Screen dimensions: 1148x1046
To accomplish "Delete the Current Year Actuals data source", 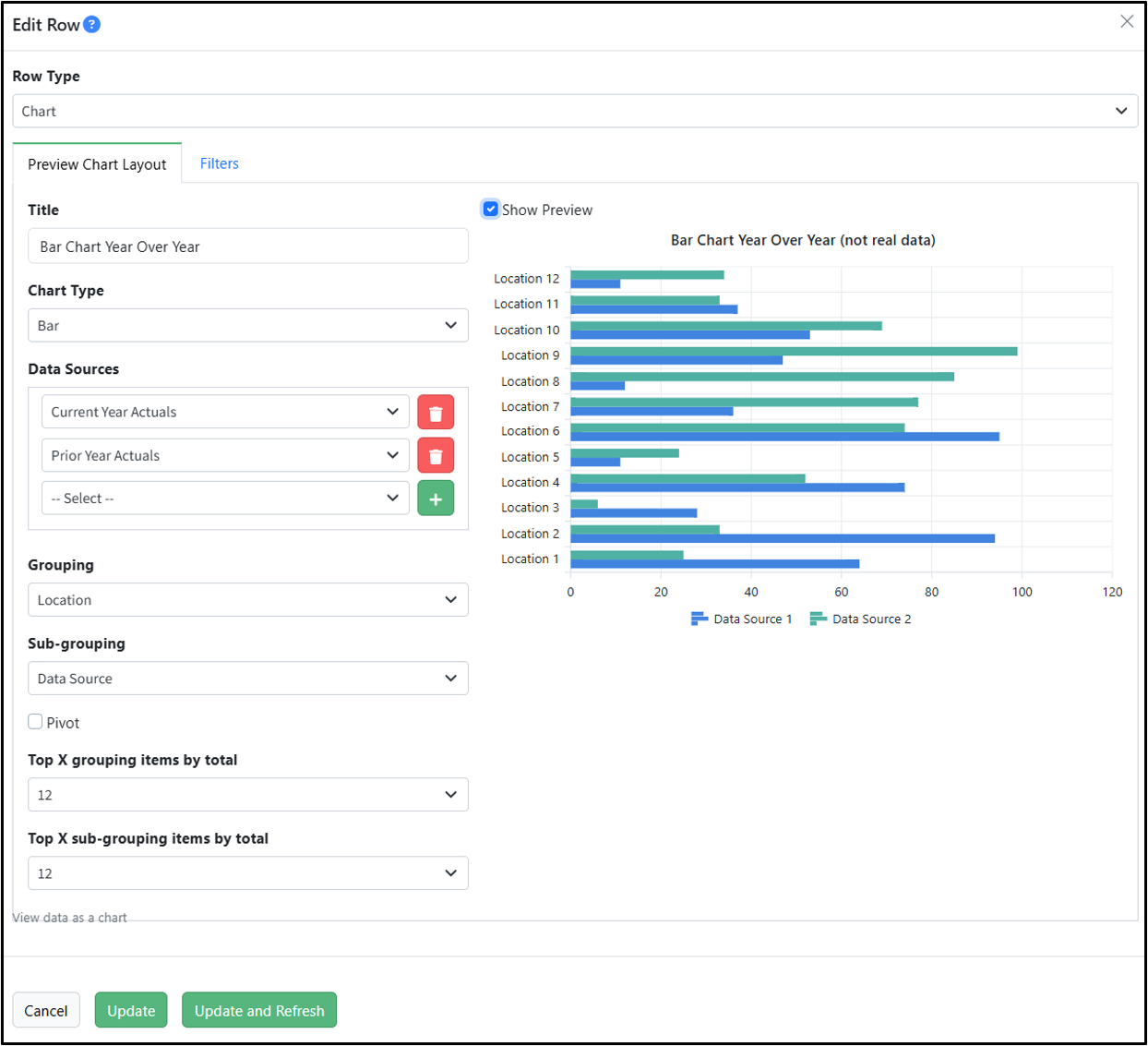I will 436,412.
